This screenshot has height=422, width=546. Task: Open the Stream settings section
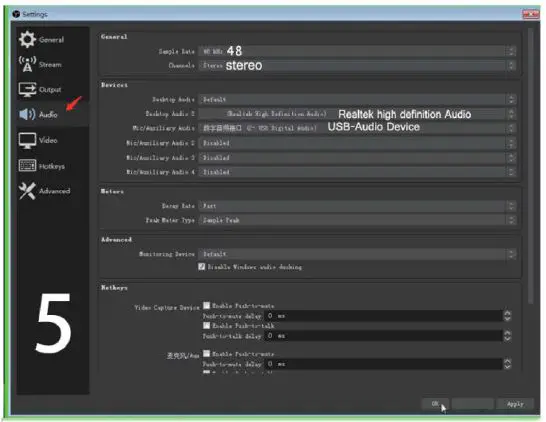[52, 64]
